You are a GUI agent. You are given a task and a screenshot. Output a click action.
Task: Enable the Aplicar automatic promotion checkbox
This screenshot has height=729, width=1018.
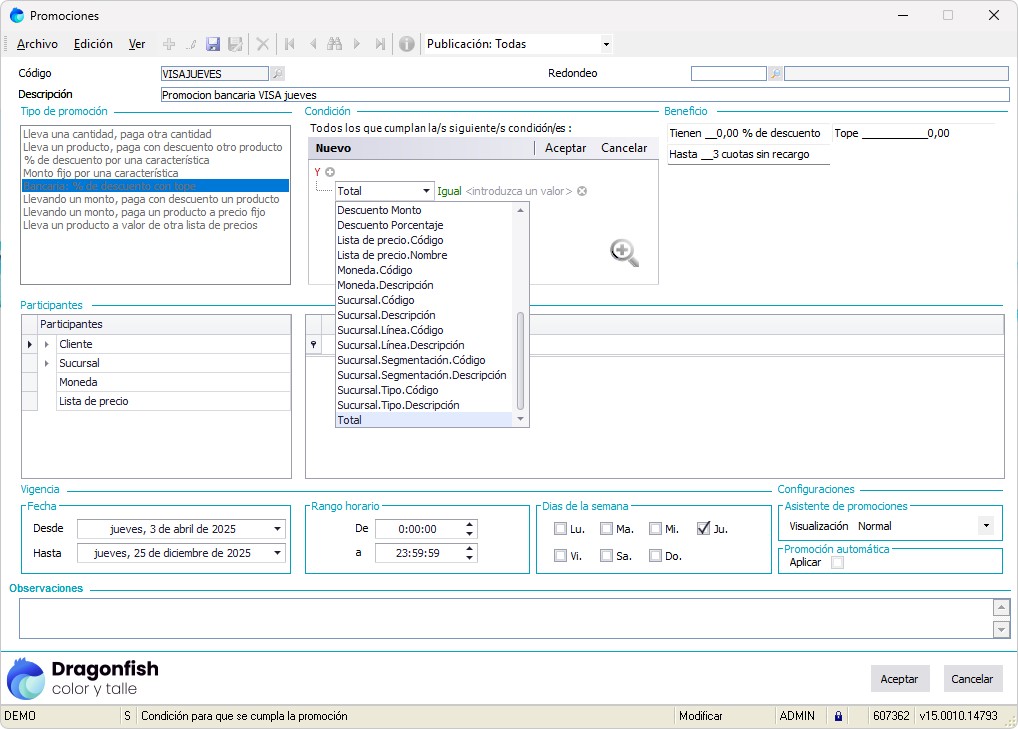[x=838, y=562]
